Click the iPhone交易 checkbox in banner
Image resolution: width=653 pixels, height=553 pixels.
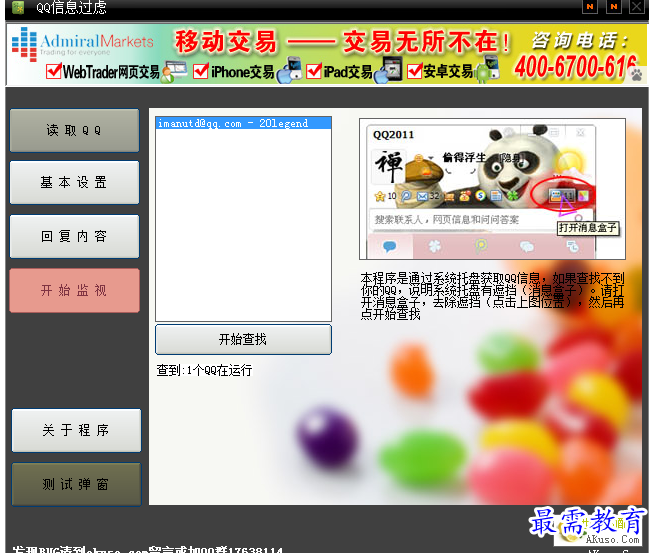pyautogui.click(x=201, y=71)
